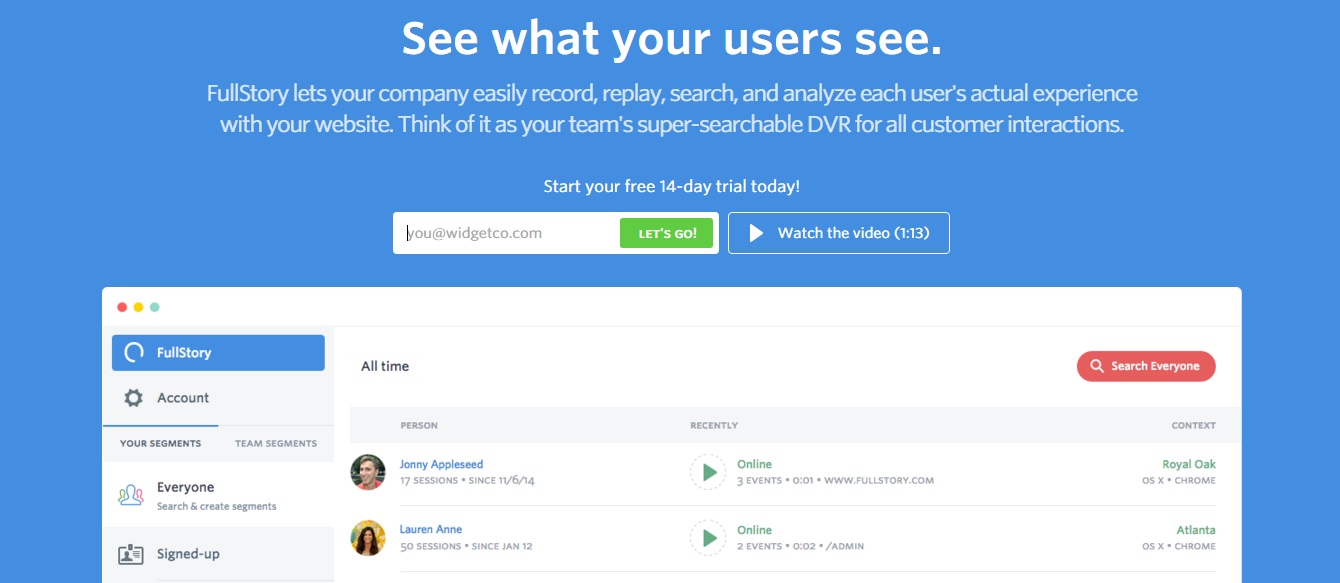Click the red window dot in mockup

click(122, 307)
